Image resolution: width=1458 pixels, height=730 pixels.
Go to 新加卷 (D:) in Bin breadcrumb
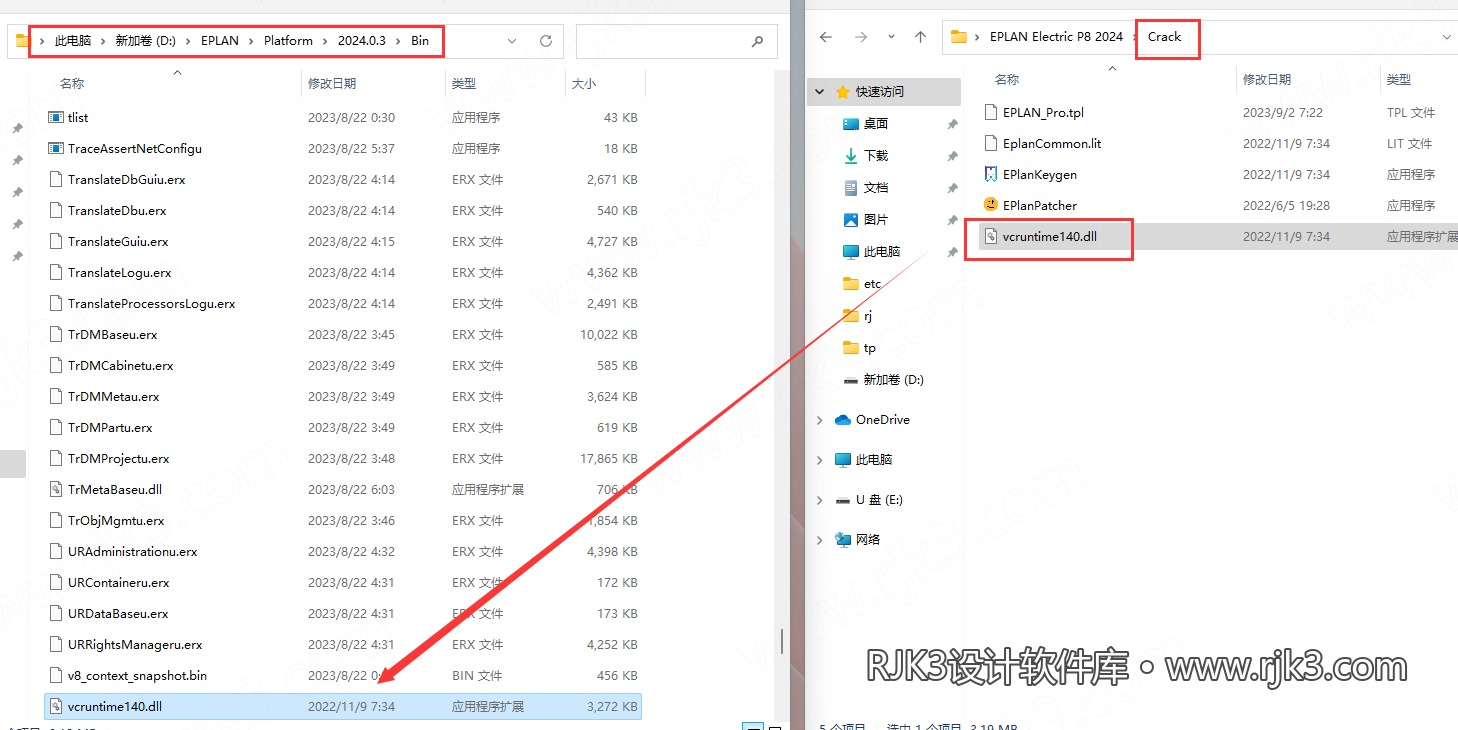pos(146,41)
